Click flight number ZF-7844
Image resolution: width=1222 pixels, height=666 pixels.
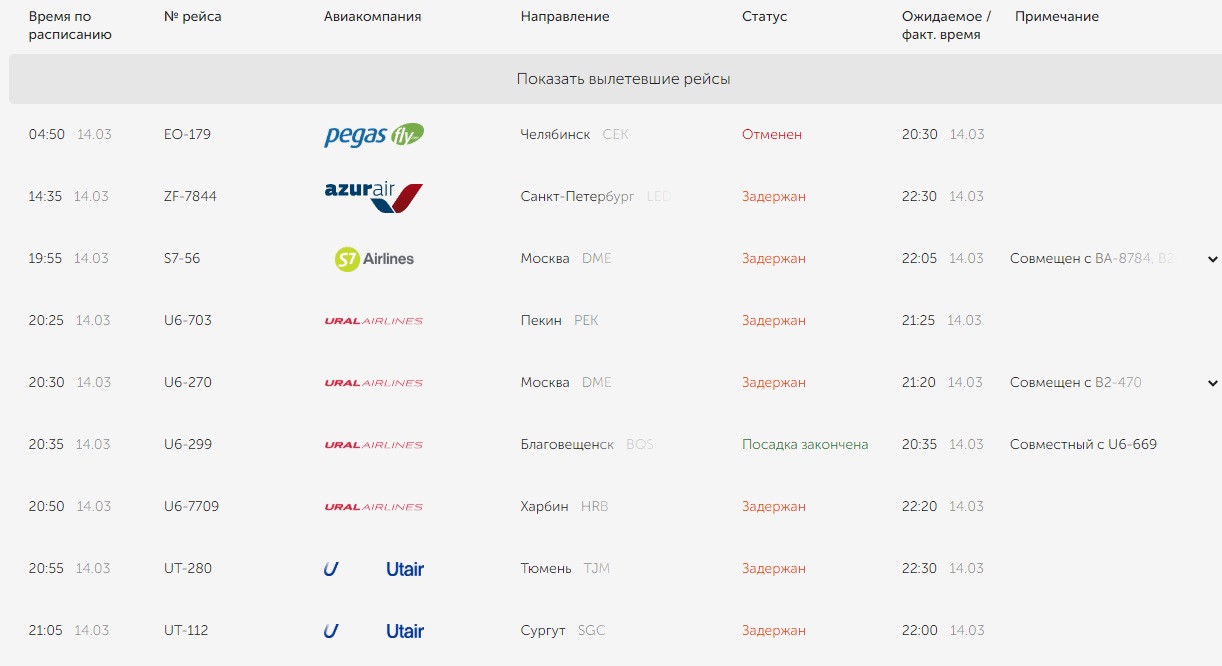click(x=190, y=196)
